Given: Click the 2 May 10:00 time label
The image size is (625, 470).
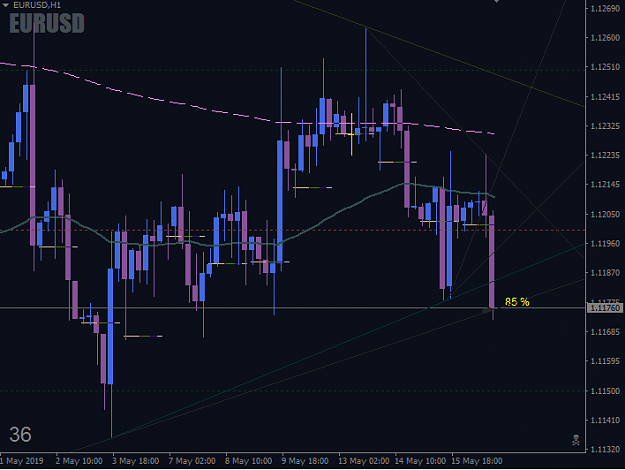Looking at the screenshot, I should [79, 461].
